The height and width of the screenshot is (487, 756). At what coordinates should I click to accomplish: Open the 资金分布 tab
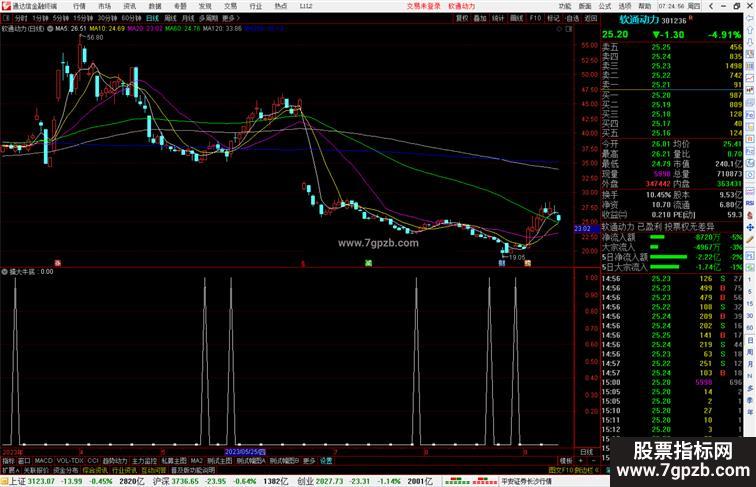click(66, 470)
